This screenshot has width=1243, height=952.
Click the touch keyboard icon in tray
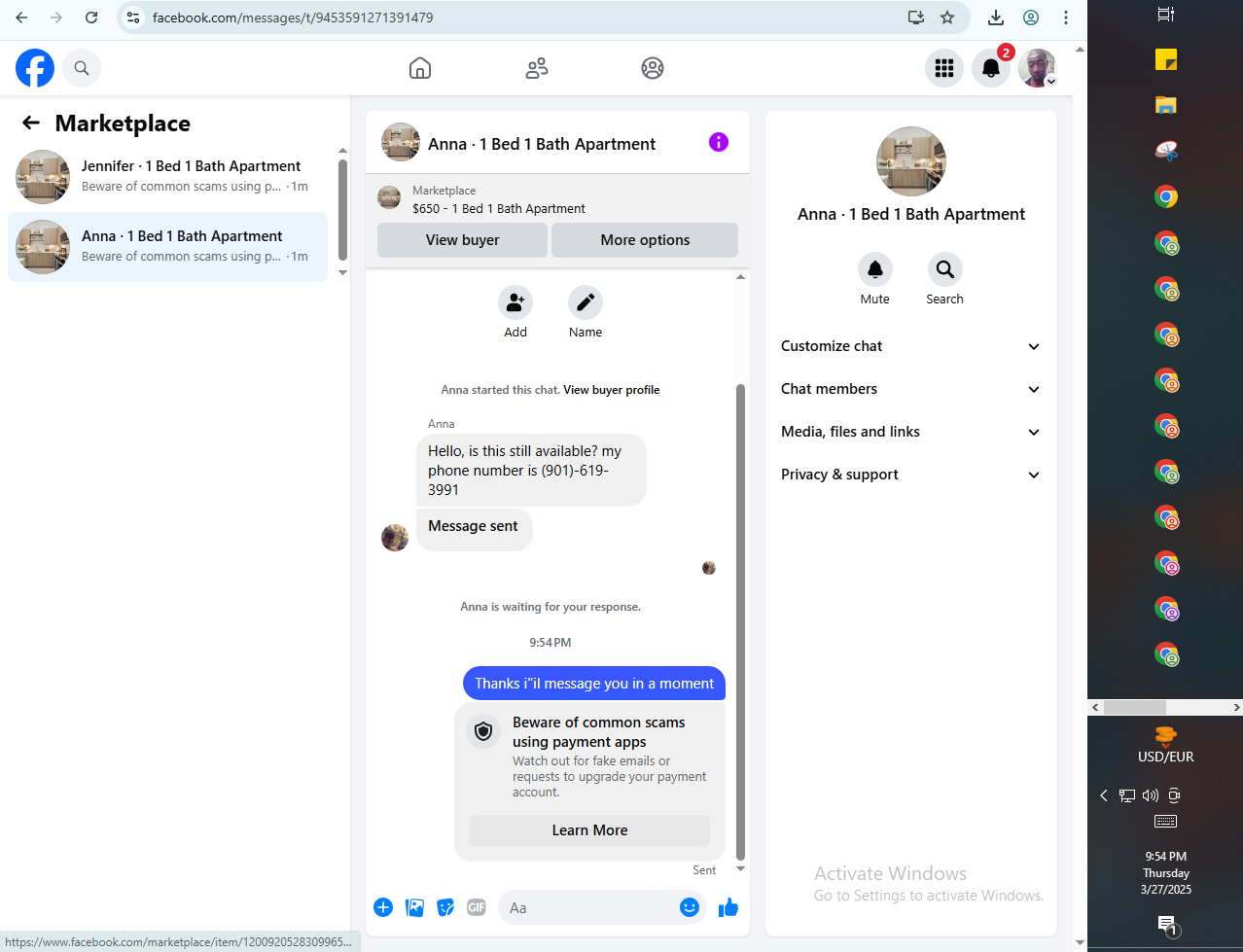[1165, 822]
